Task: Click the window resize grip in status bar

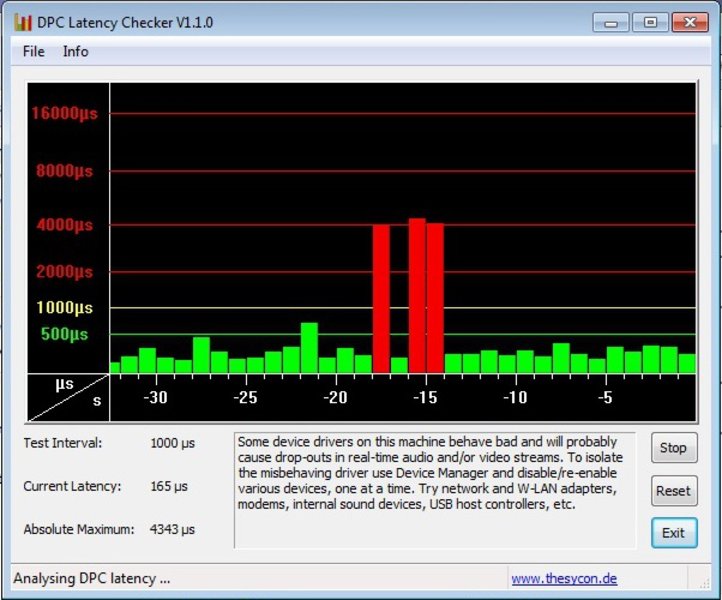Action: pos(705,583)
